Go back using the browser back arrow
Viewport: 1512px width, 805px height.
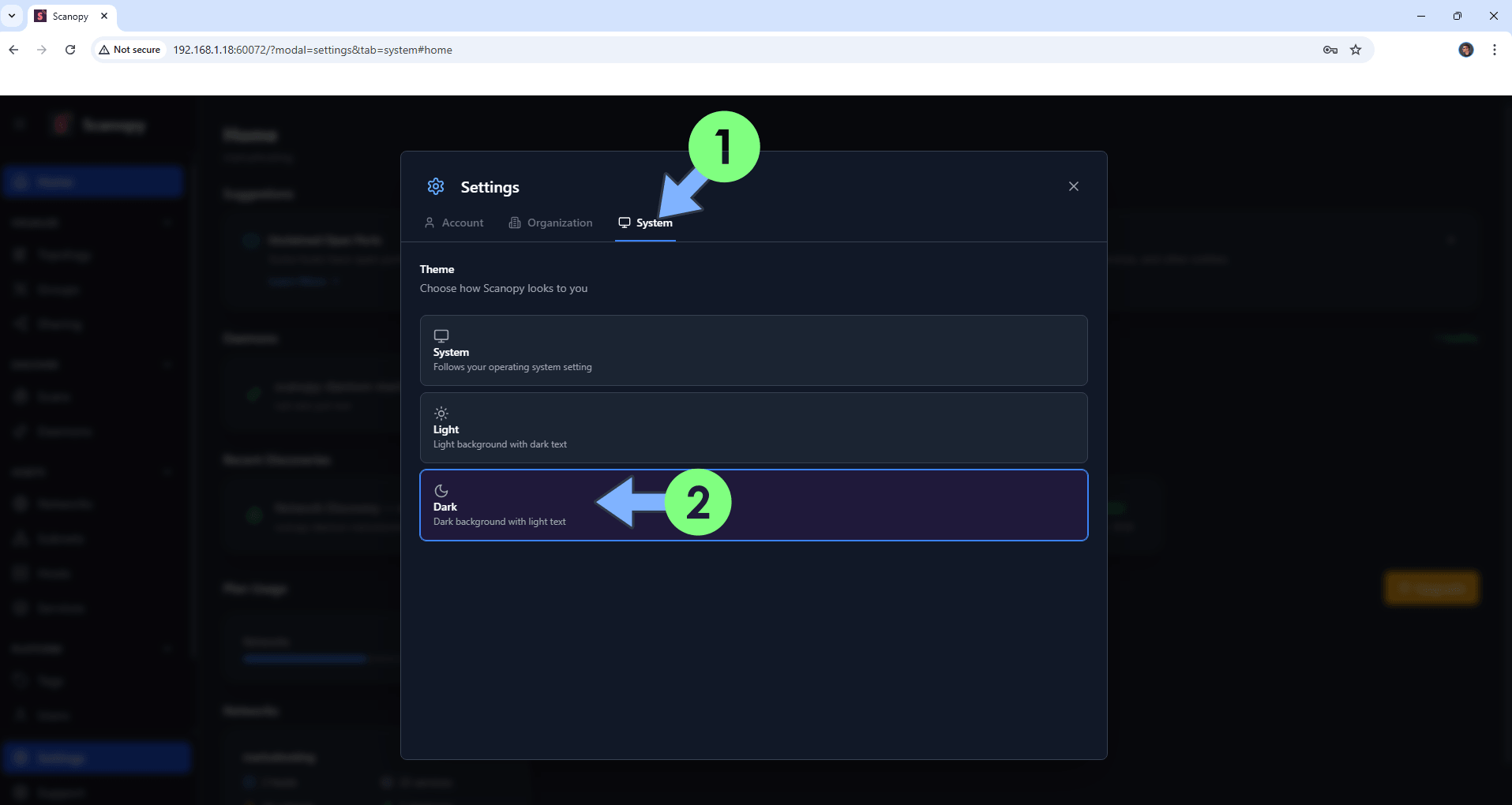click(13, 50)
